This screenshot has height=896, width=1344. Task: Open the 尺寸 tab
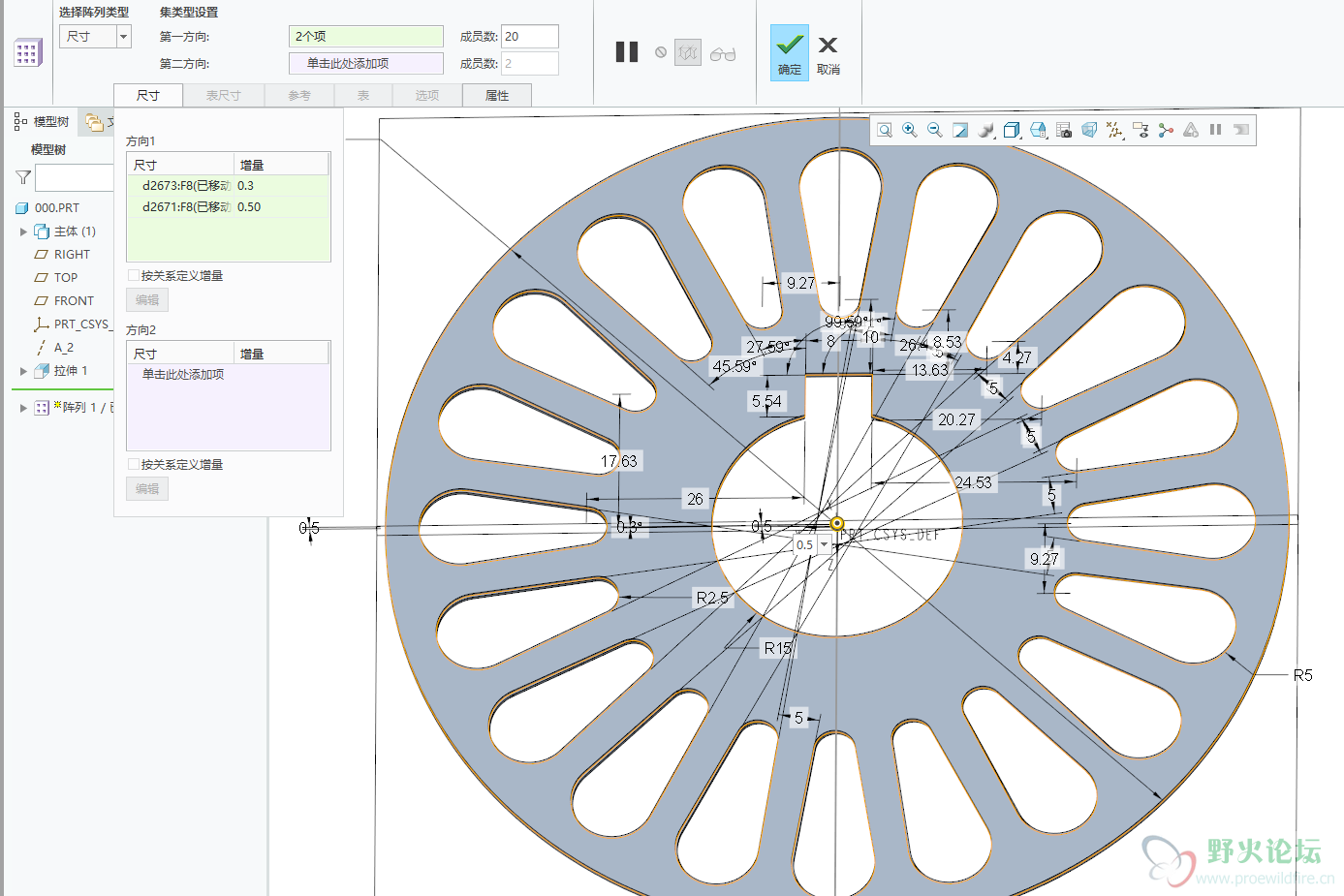(148, 95)
